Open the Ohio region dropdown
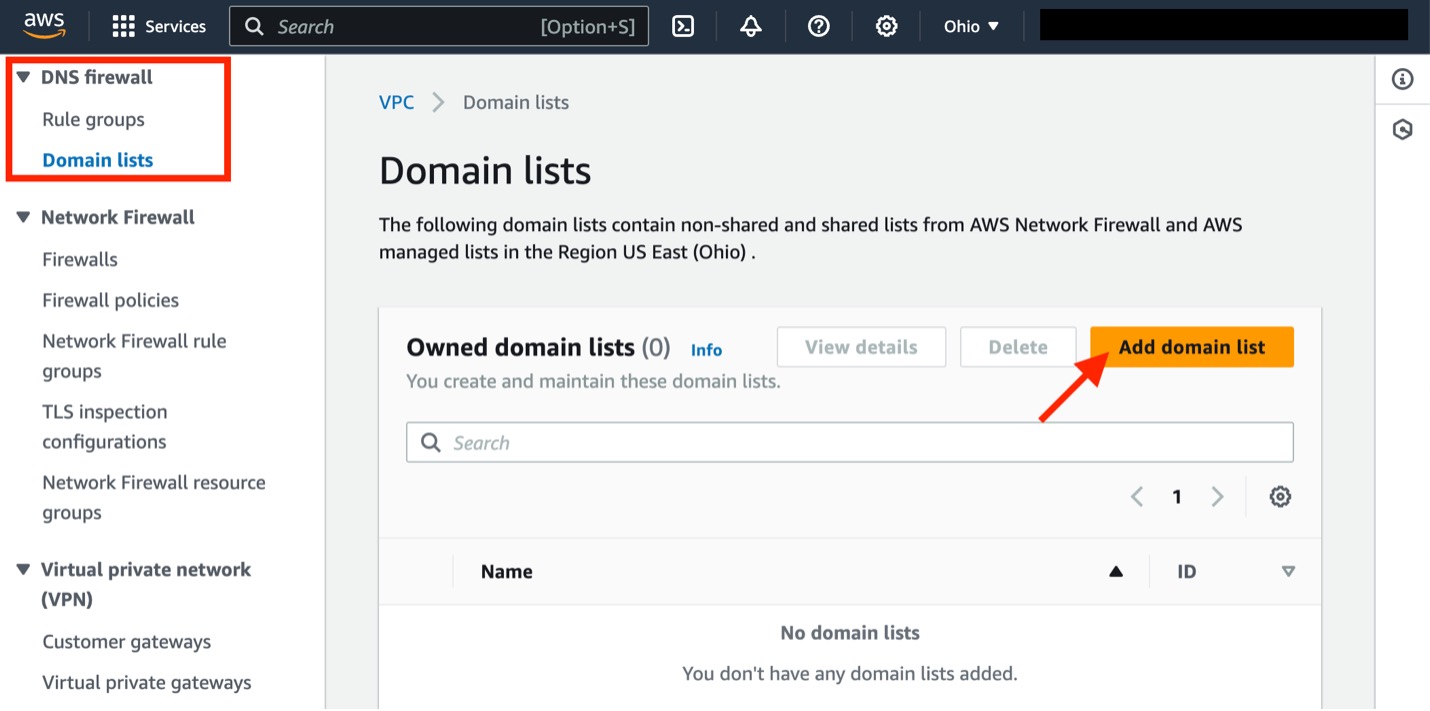Screen dimensions: 1430x711 tap(972, 26)
